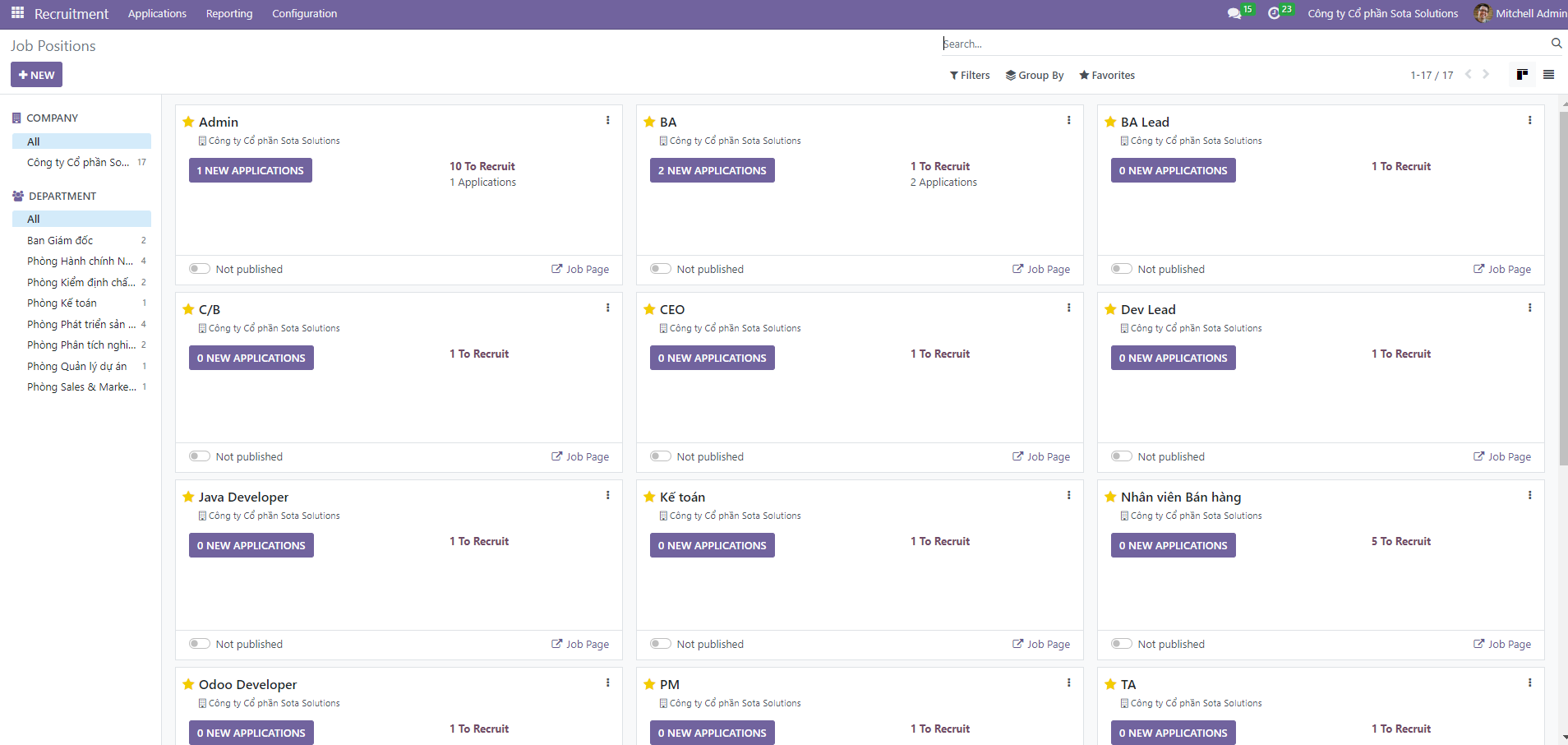This screenshot has width=1568, height=745.
Task: Go to next page arrow
Action: pos(1486,75)
